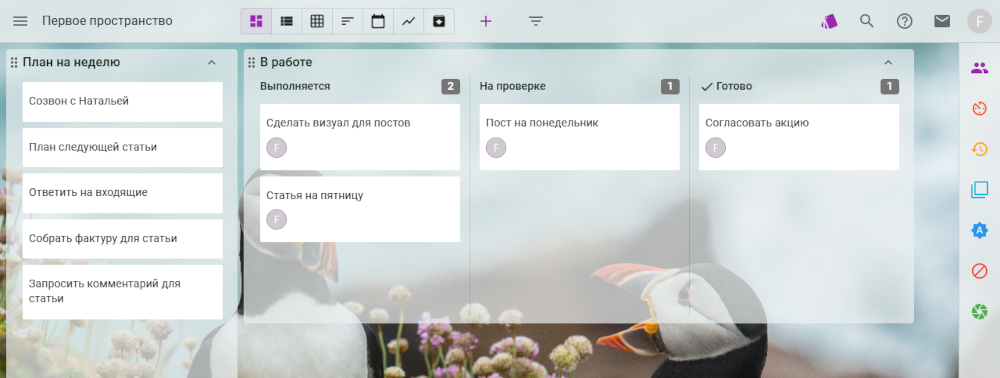The height and width of the screenshot is (378, 1000).
Task: Open the automation badge icon in sidebar
Action: click(x=979, y=230)
